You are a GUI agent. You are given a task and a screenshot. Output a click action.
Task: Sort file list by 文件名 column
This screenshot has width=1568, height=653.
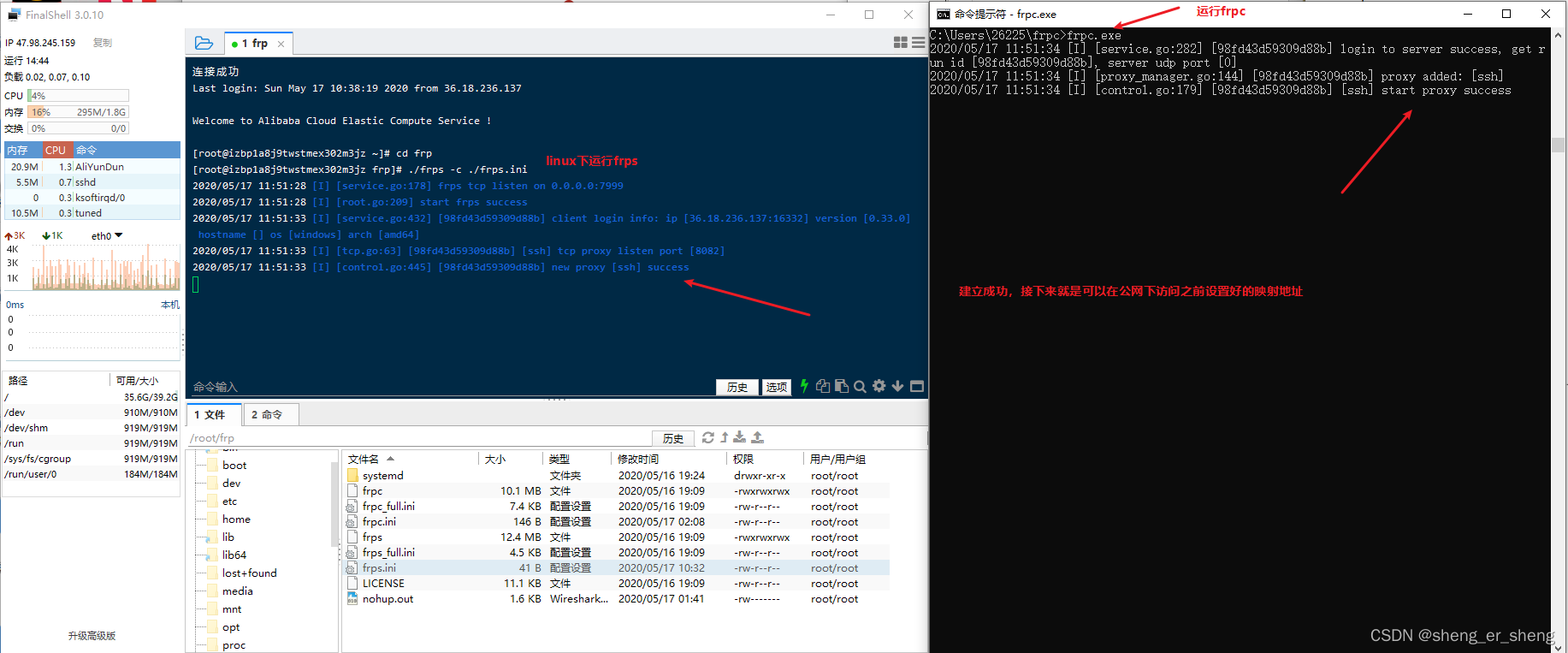pyautogui.click(x=411, y=460)
